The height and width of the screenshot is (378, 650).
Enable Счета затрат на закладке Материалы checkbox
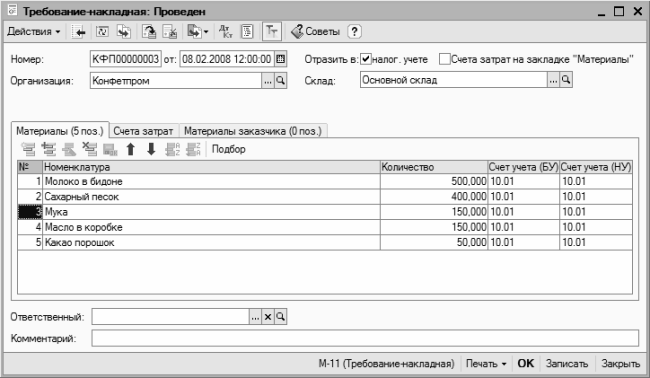444,59
